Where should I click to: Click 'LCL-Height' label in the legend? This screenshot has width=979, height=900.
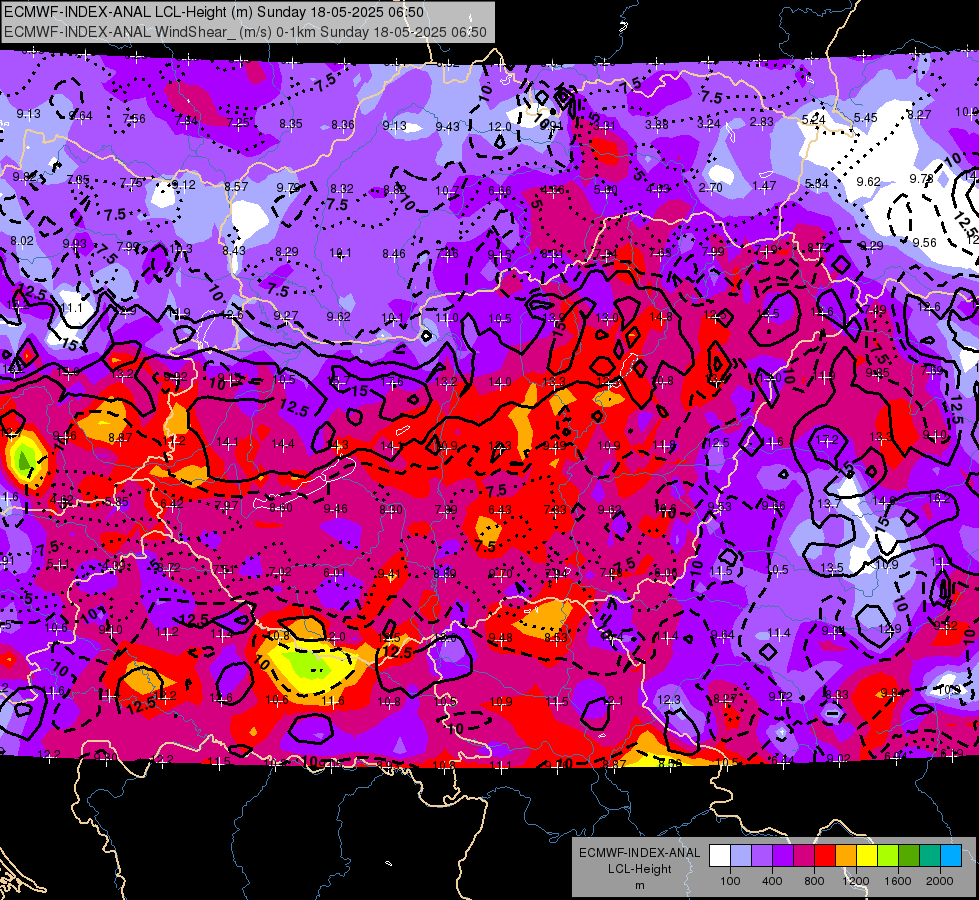click(639, 869)
